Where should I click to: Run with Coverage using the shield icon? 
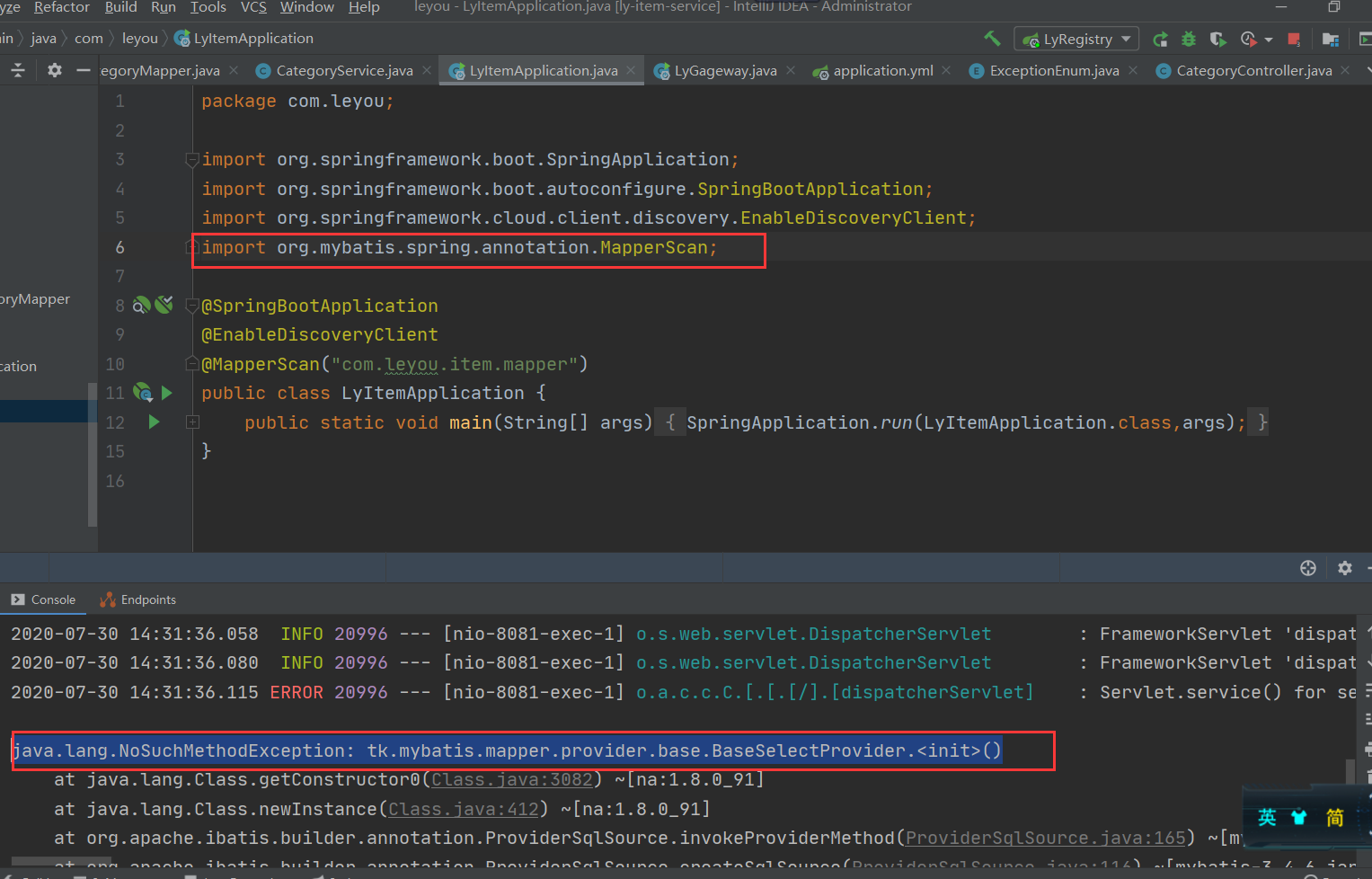[x=1217, y=40]
